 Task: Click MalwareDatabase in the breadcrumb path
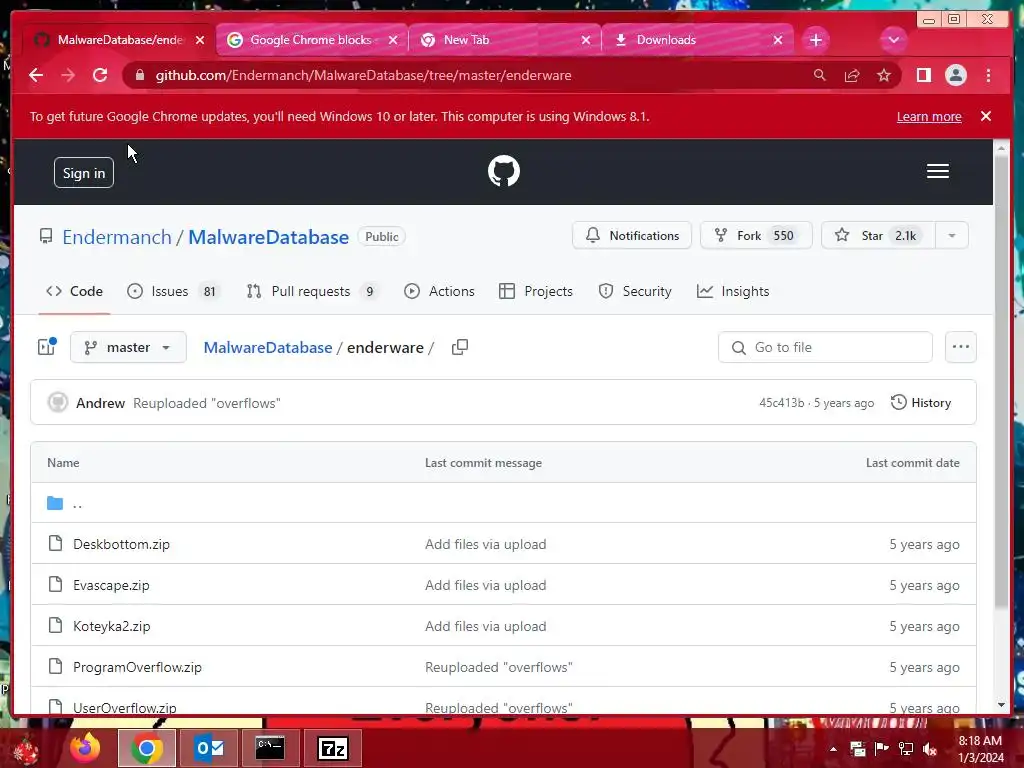click(x=268, y=347)
